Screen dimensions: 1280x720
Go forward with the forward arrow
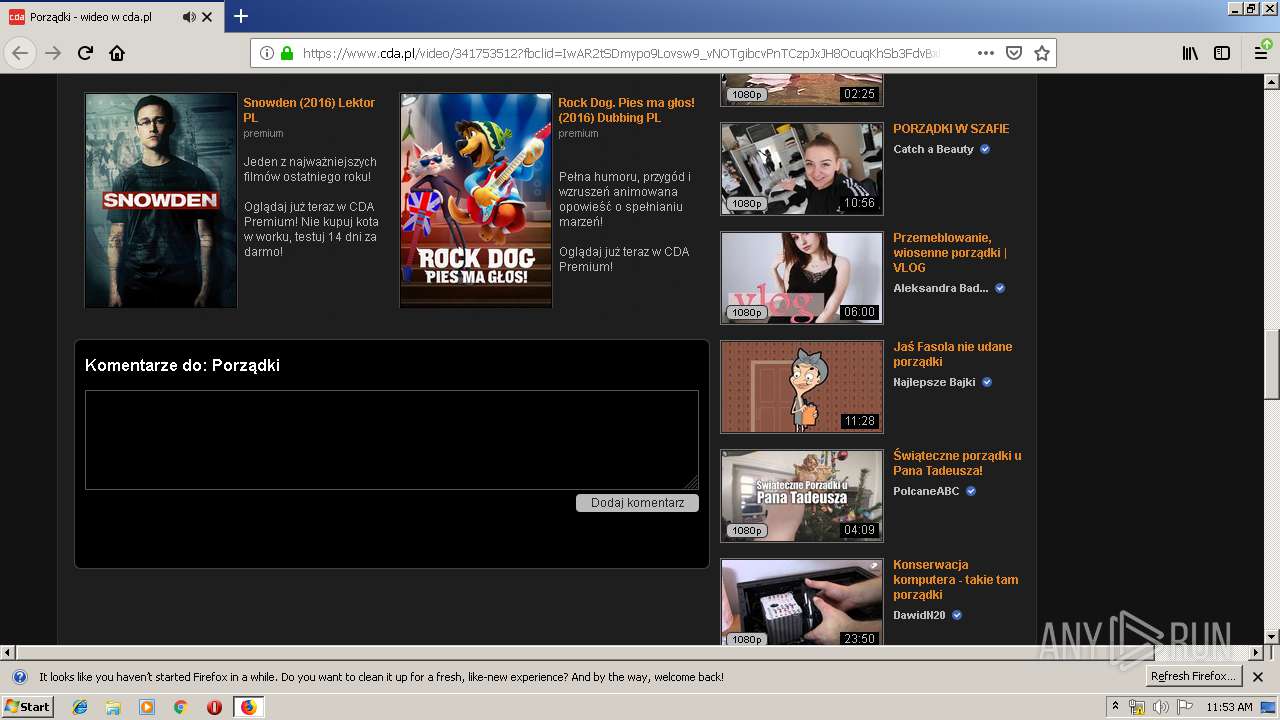[x=53, y=53]
